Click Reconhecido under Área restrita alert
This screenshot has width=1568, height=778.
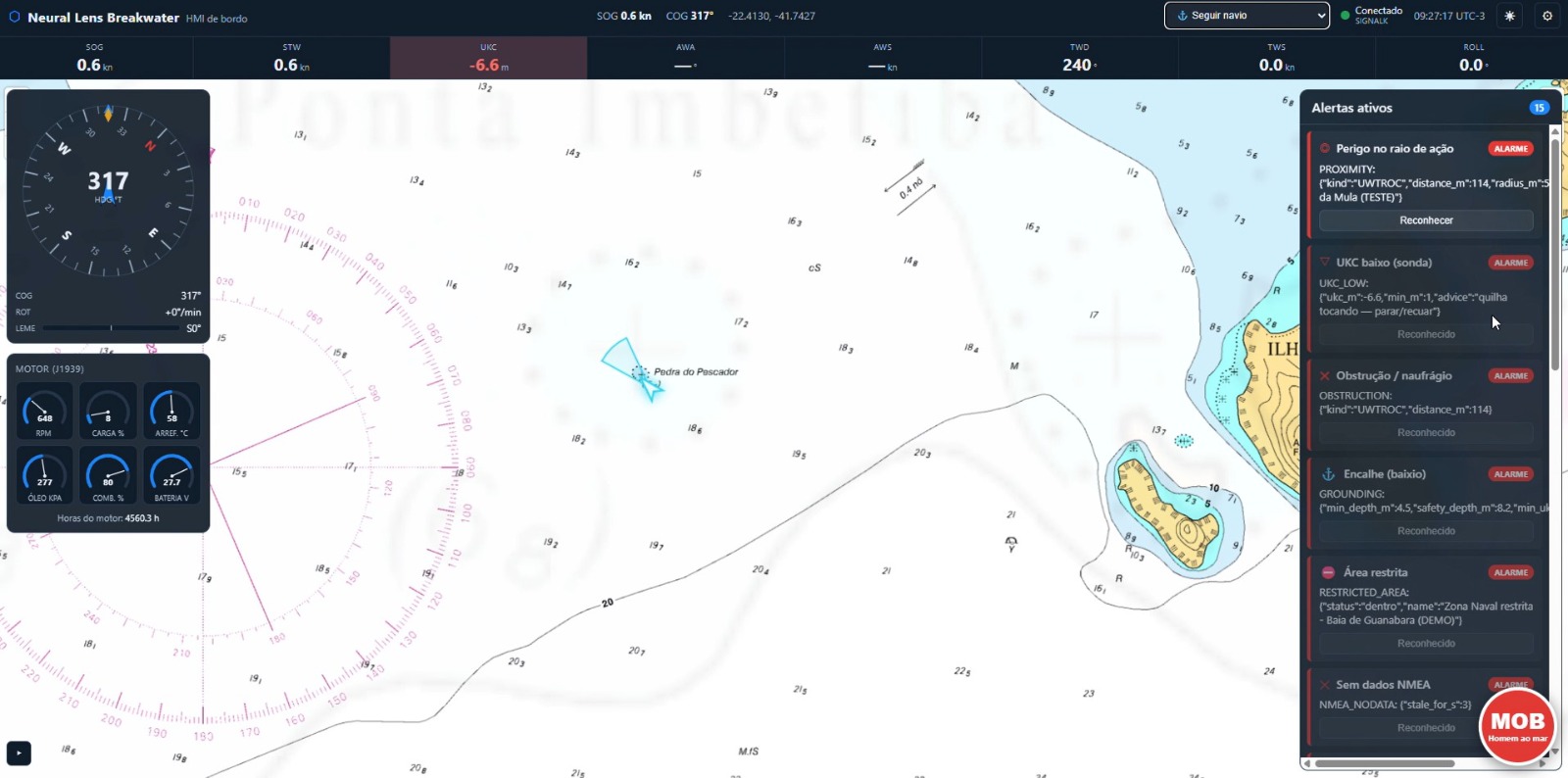1426,644
